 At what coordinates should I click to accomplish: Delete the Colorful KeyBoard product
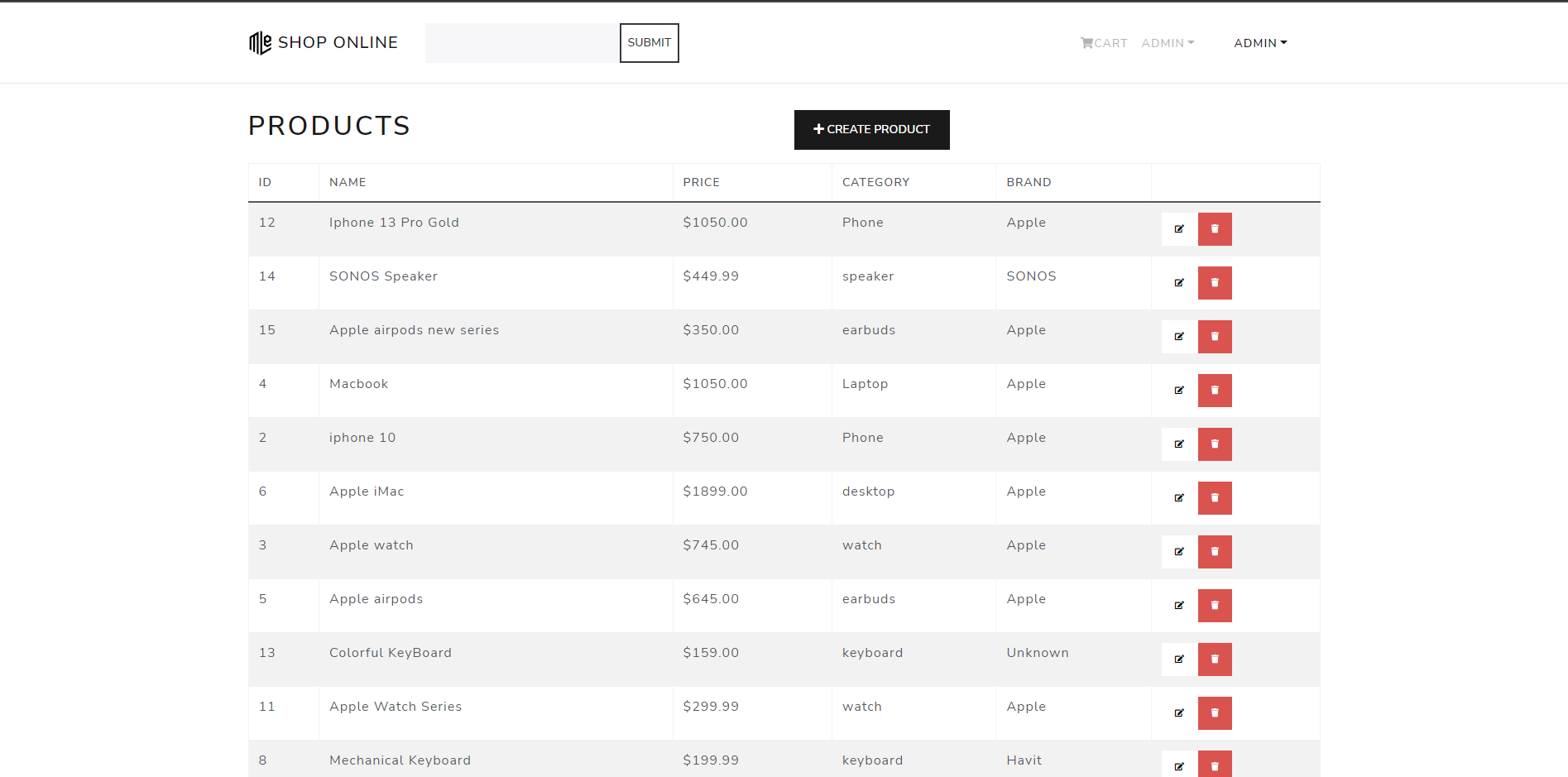(x=1214, y=659)
